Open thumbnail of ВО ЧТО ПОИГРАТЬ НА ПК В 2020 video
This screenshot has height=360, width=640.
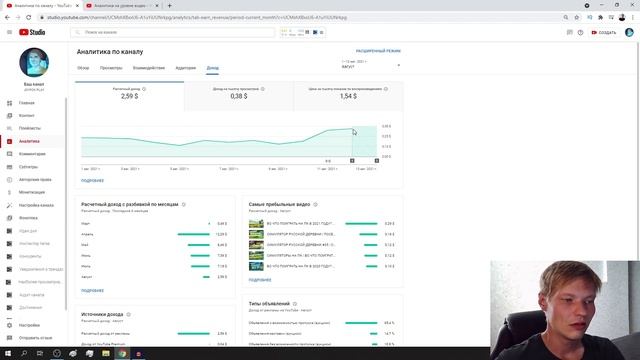pos(256,266)
